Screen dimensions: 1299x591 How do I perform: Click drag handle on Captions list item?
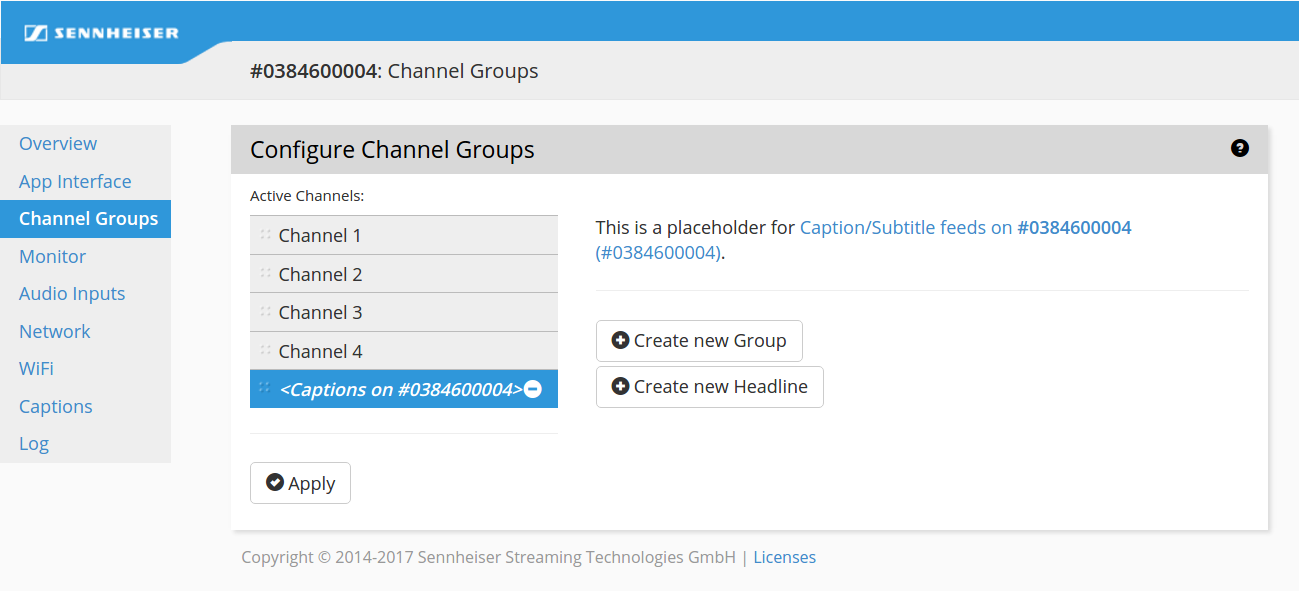(x=264, y=388)
